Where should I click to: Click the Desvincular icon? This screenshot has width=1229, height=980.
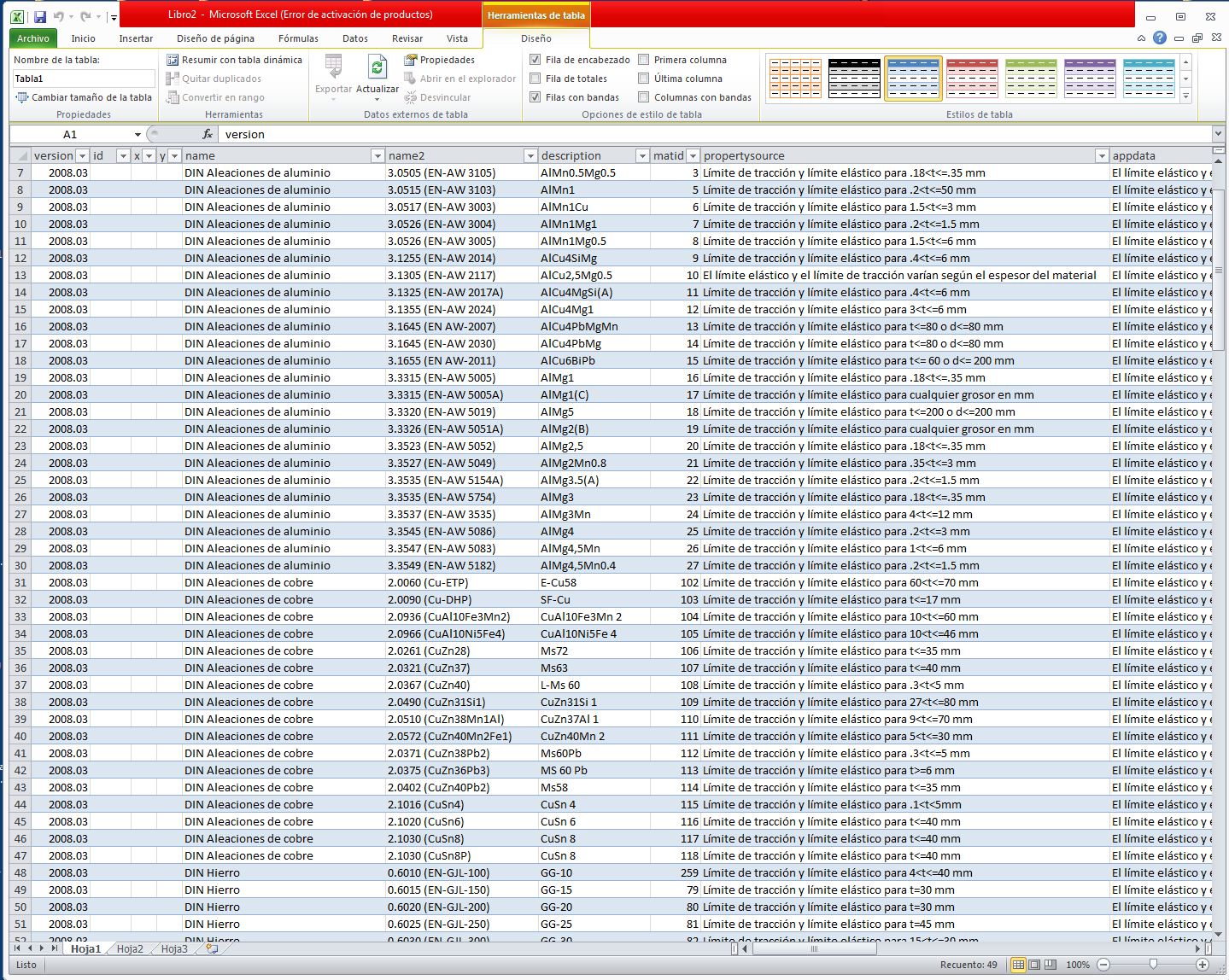tap(411, 97)
